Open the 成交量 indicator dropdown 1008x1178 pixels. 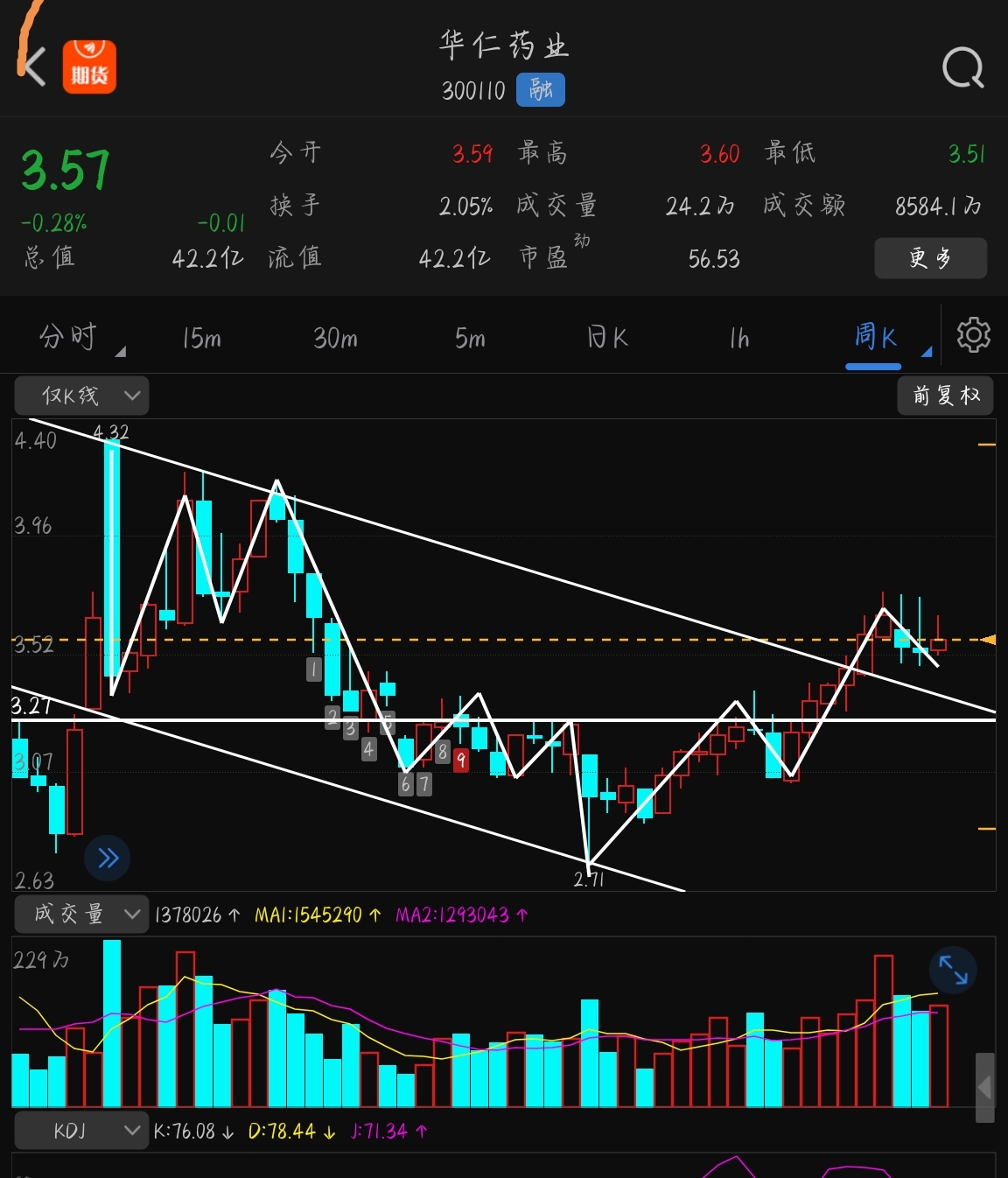[x=81, y=914]
